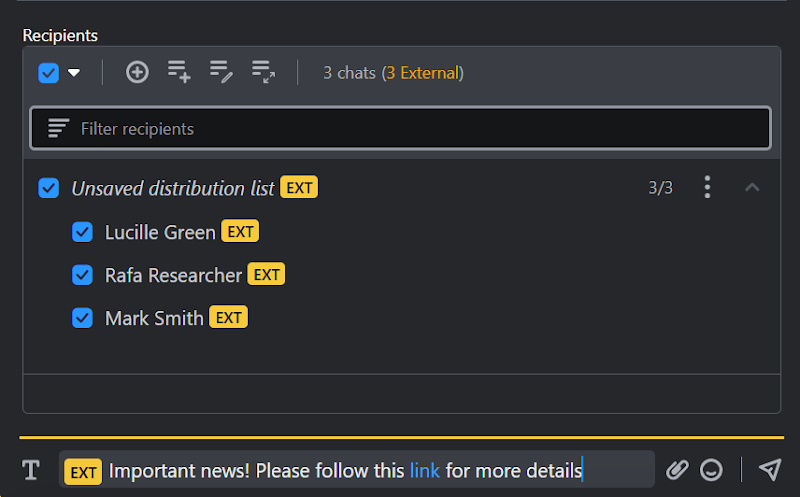Open the dropdown arrow beside select-all checkbox
The height and width of the screenshot is (497, 800).
(x=74, y=72)
